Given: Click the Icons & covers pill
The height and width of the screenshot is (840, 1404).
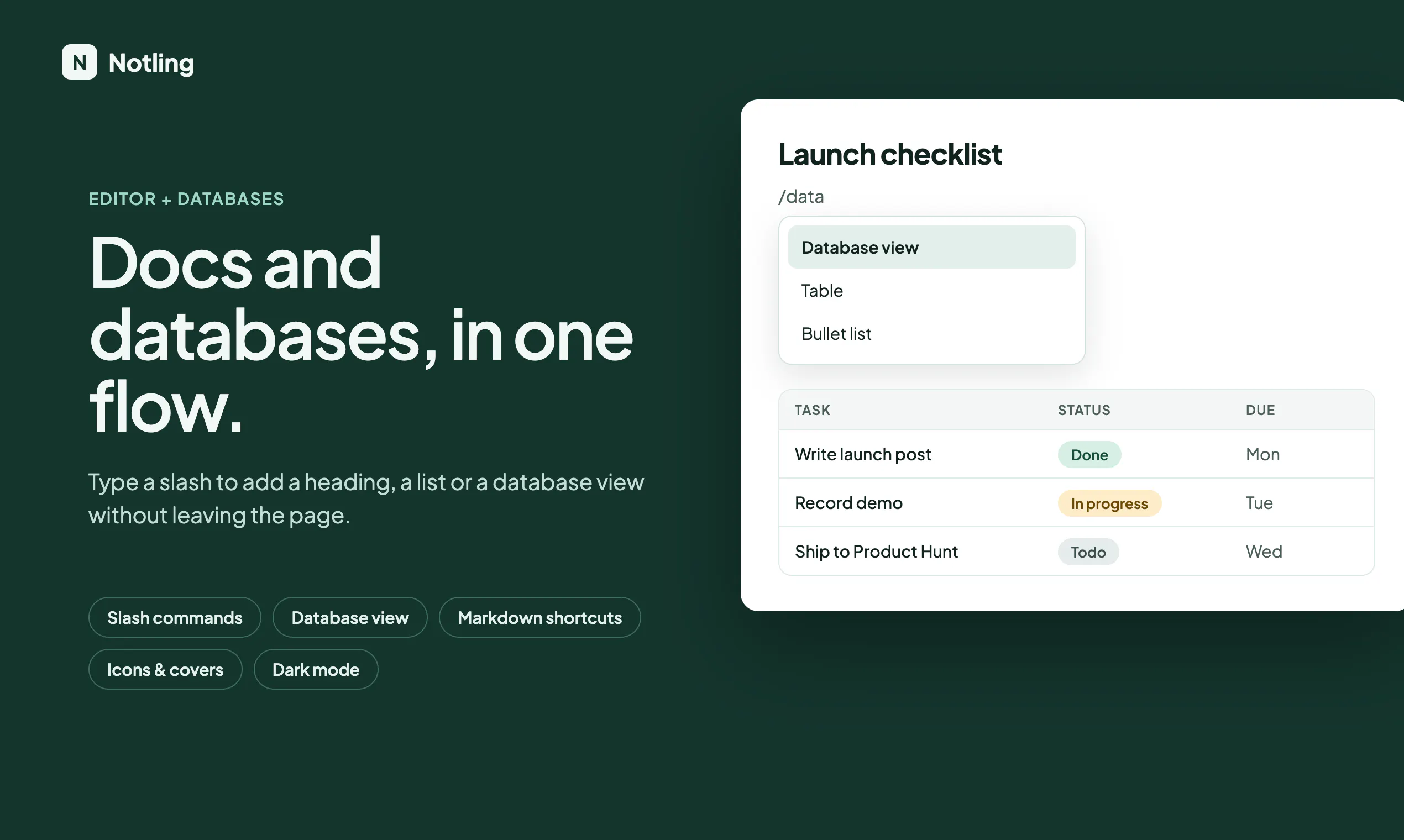Looking at the screenshot, I should click(165, 670).
